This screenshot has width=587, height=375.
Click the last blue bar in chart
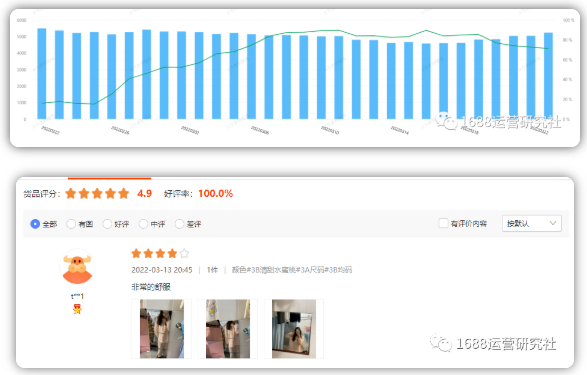[x=548, y=76]
